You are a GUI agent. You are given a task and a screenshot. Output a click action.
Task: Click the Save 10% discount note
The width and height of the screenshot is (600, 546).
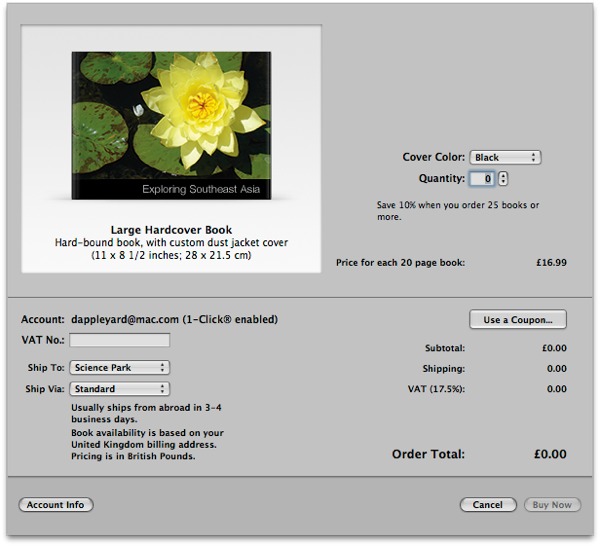click(x=458, y=211)
